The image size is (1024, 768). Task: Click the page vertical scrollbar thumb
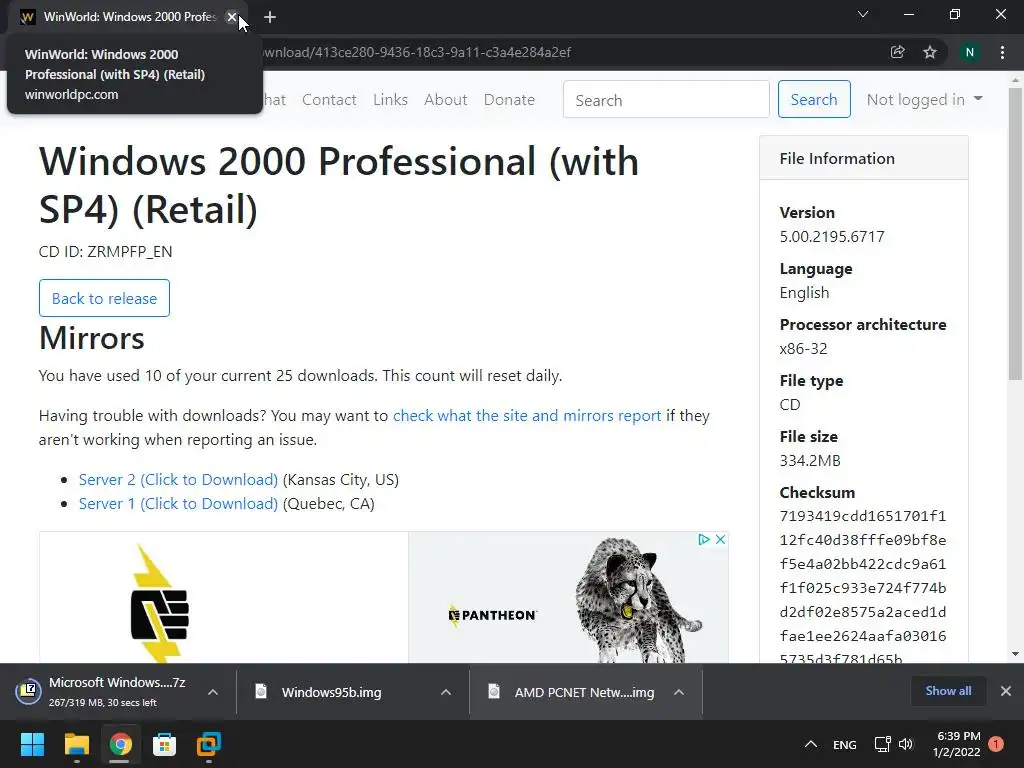click(1015, 232)
